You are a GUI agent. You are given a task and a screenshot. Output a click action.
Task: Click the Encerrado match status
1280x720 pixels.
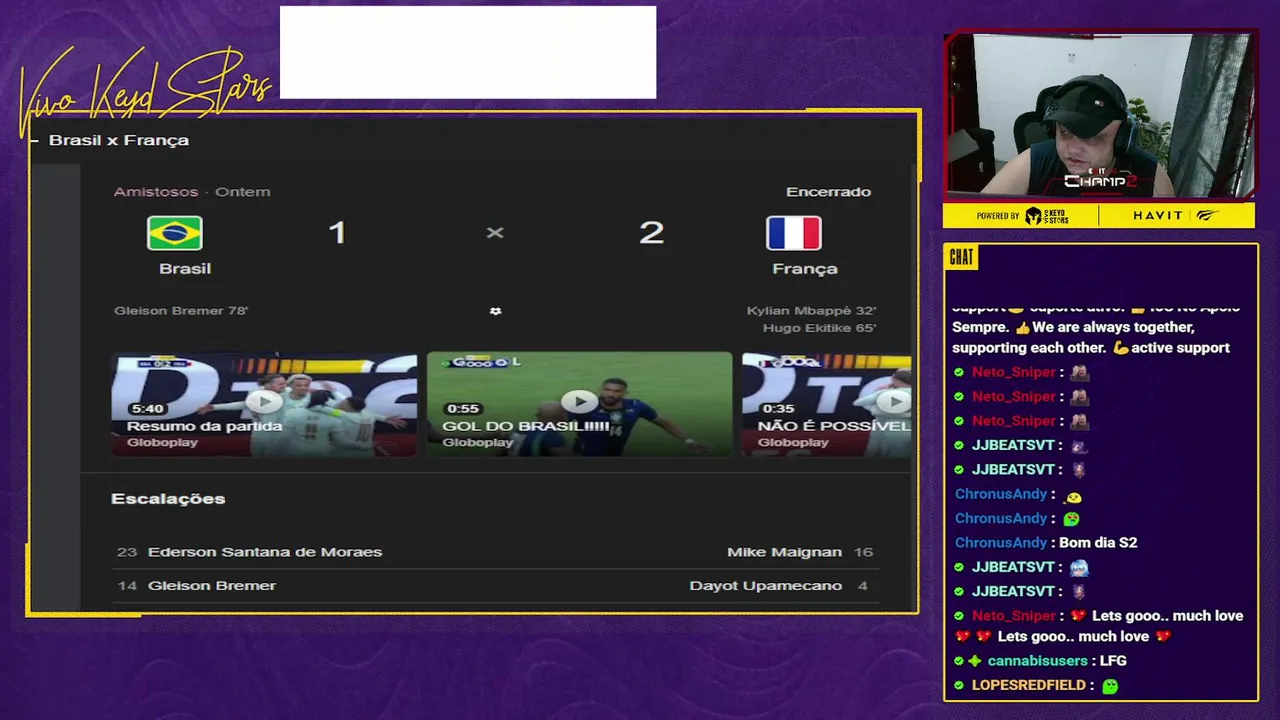[x=828, y=191]
